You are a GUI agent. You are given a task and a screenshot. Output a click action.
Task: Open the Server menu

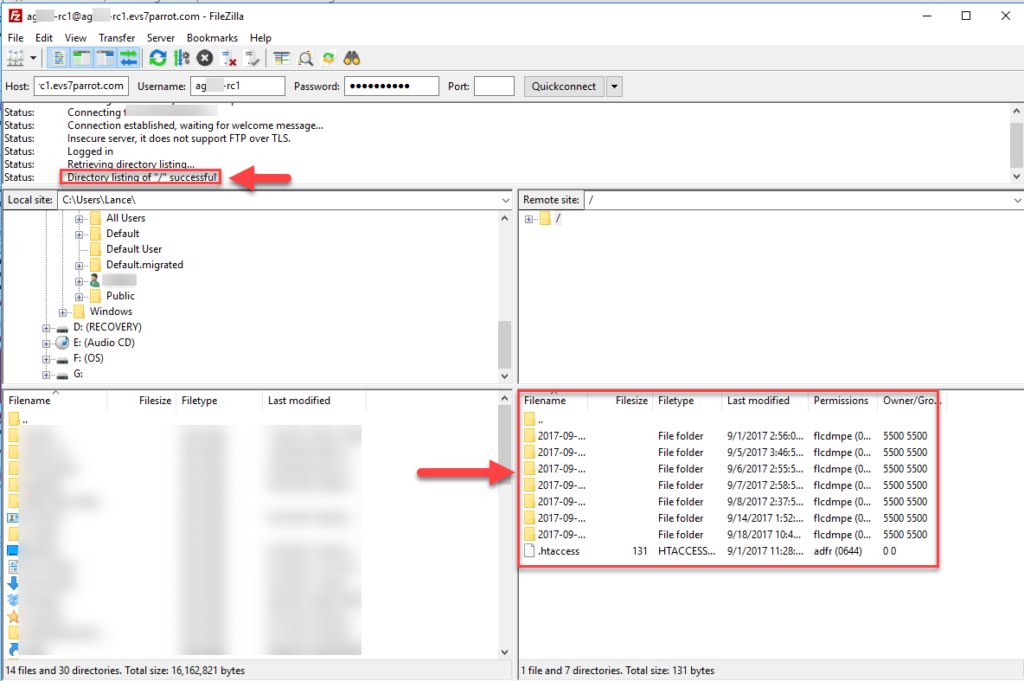click(x=161, y=38)
